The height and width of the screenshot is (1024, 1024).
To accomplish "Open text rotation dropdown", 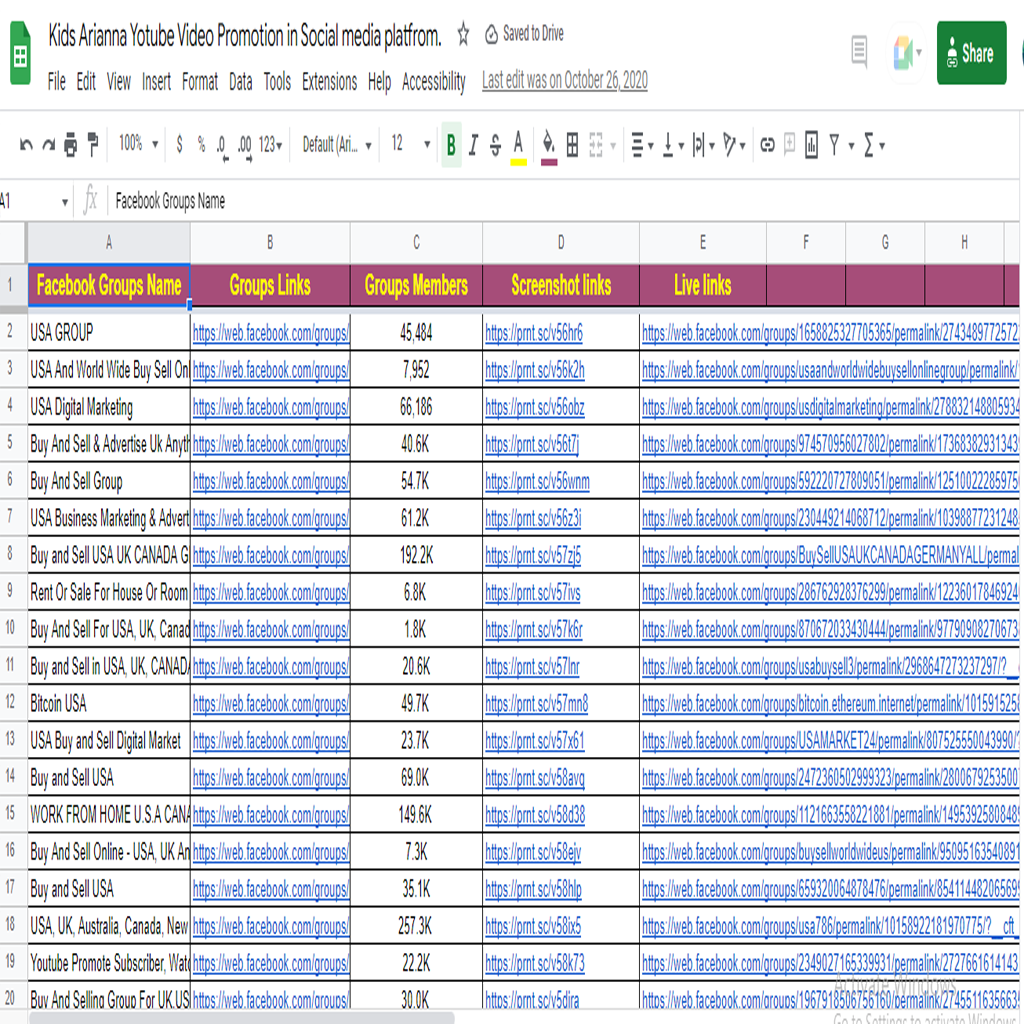I will pyautogui.click(x=735, y=144).
